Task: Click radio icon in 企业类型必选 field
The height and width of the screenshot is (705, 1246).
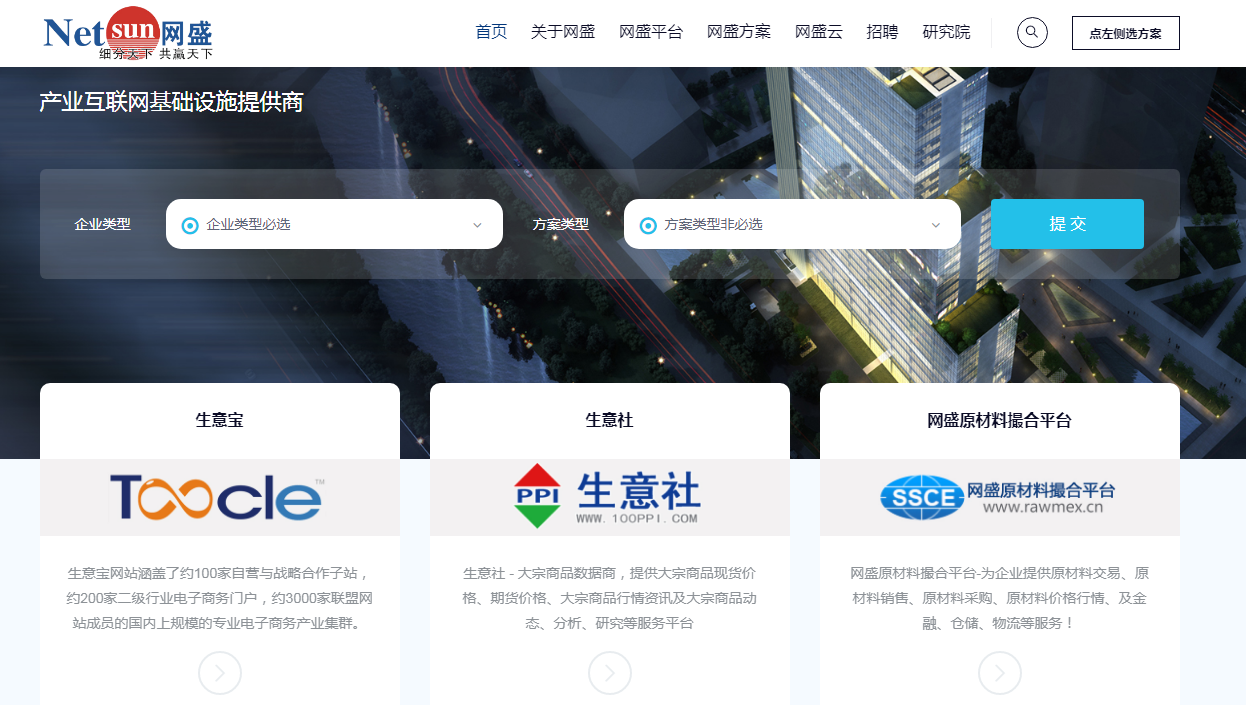Action: tap(190, 225)
